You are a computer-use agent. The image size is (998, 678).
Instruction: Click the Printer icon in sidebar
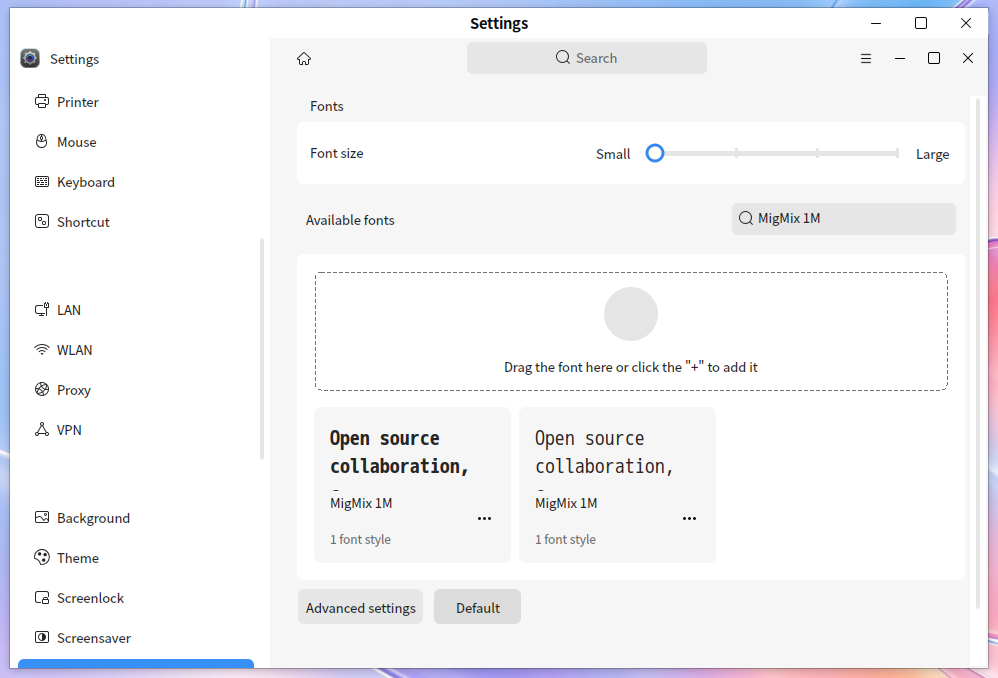tap(42, 101)
